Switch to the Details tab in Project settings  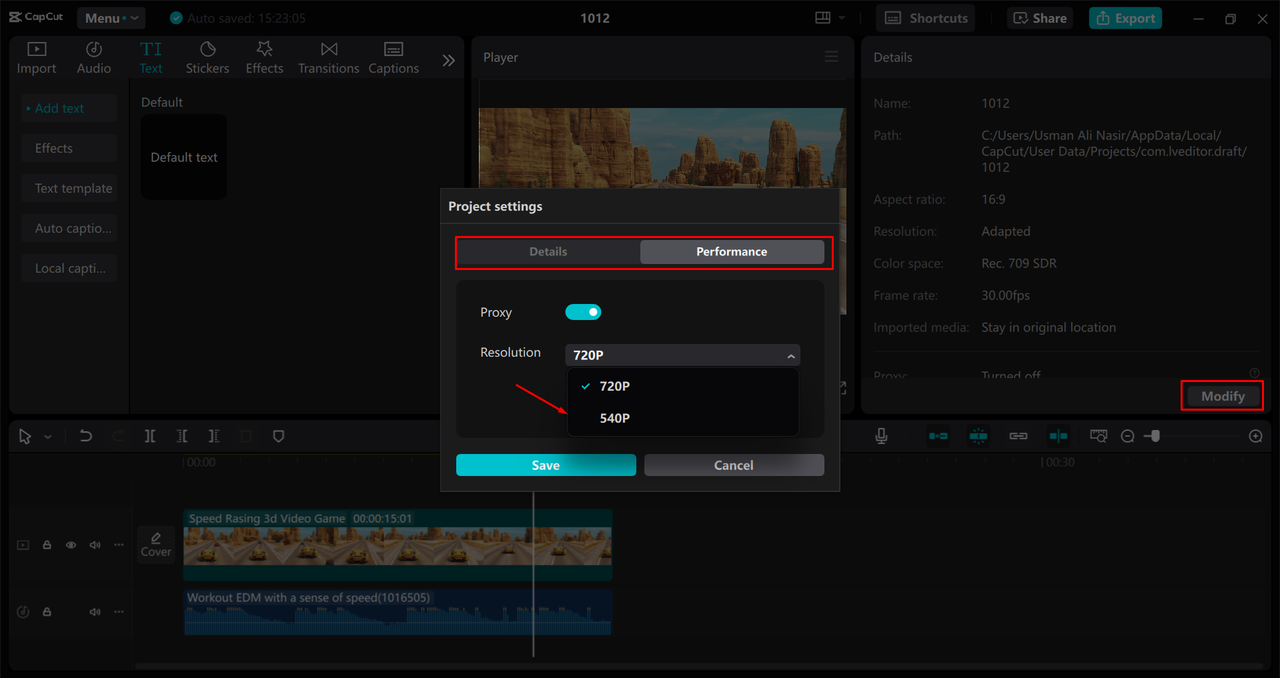pyautogui.click(x=548, y=252)
